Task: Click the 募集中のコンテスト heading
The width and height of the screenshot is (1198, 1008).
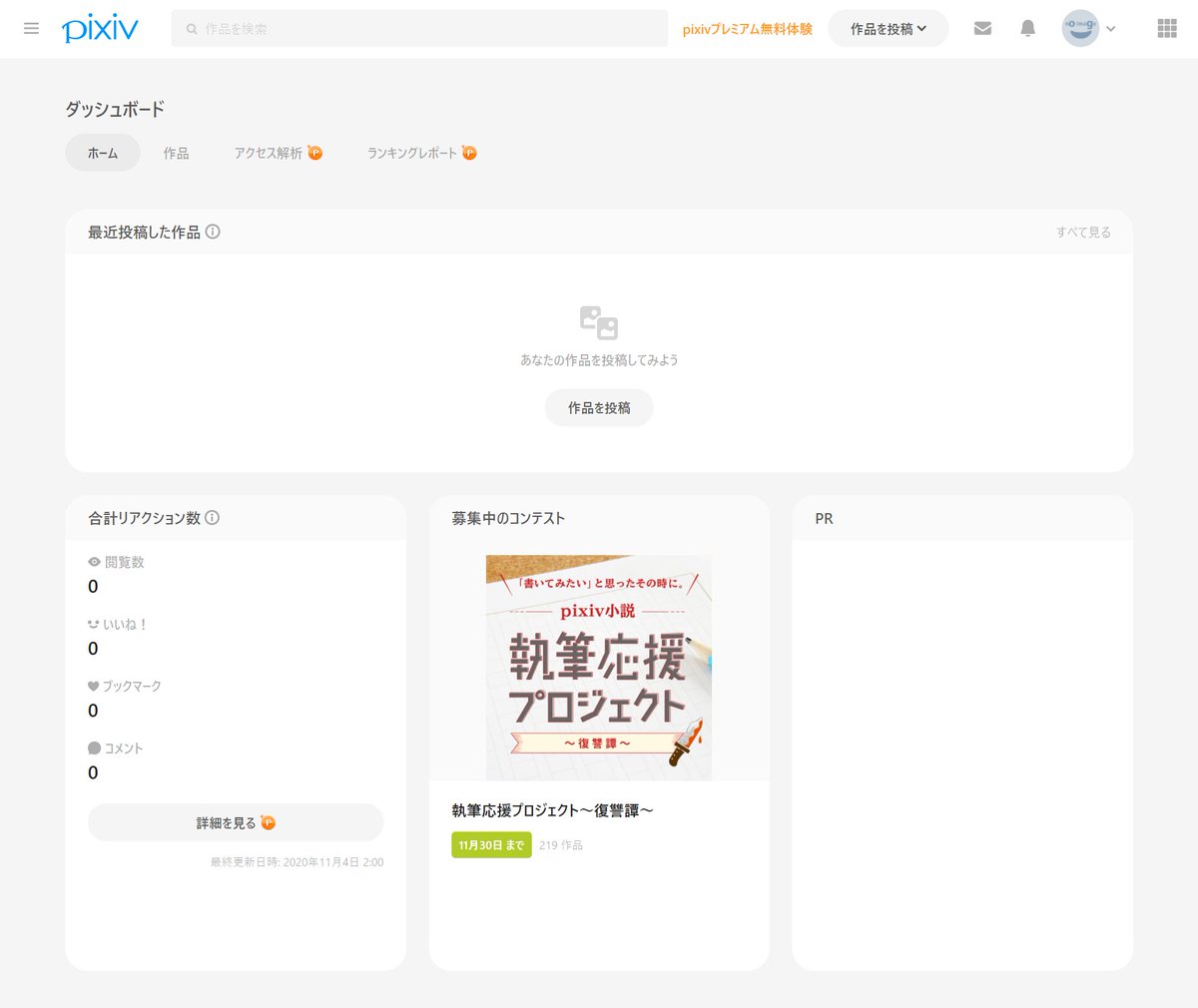Action: [x=508, y=518]
